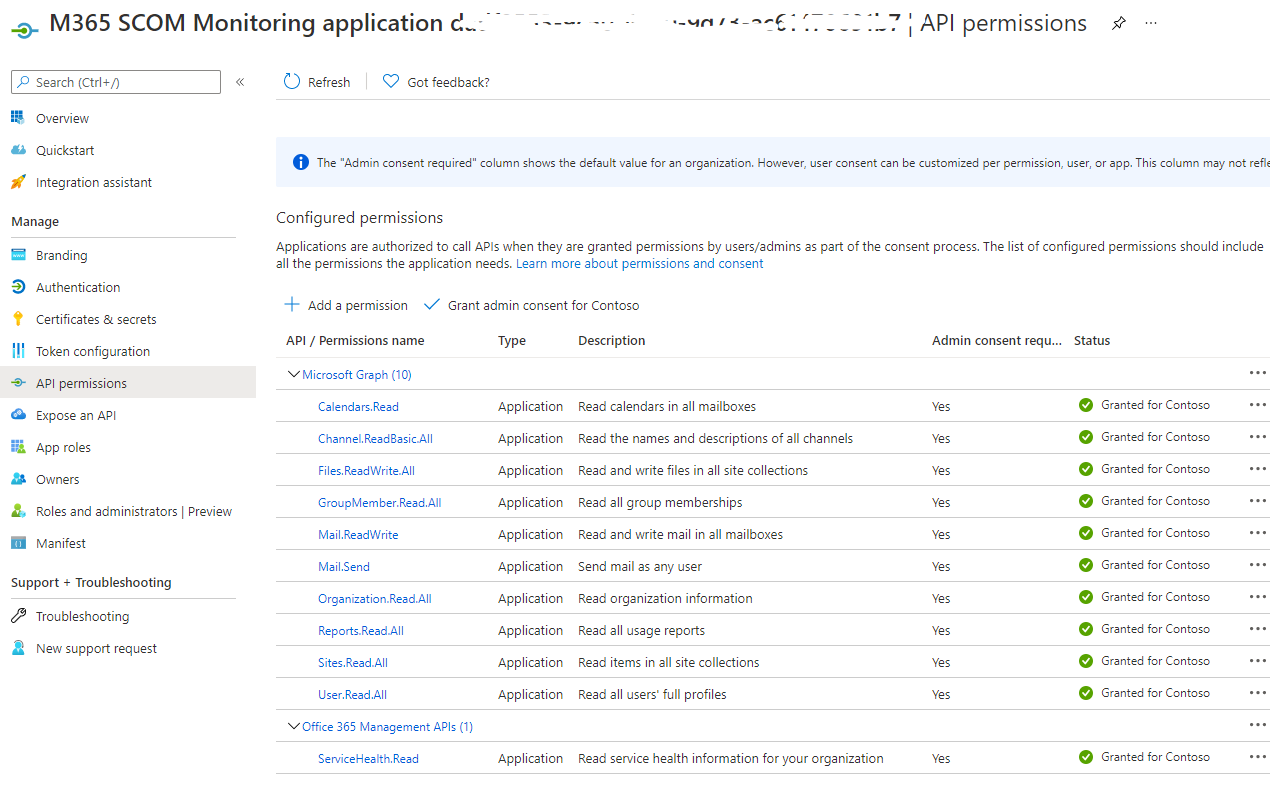Click the info icon in the blue banner
The image size is (1270, 797).
(x=300, y=162)
